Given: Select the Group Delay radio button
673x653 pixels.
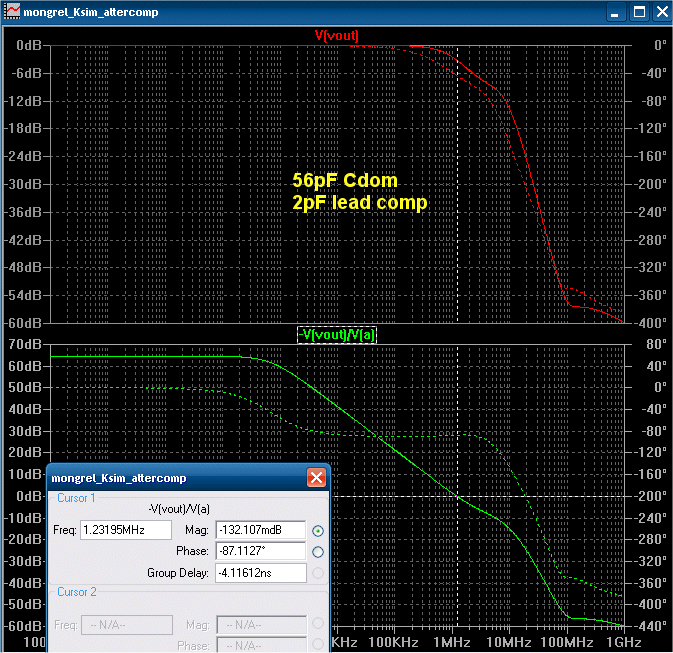Looking at the screenshot, I should 318,573.
